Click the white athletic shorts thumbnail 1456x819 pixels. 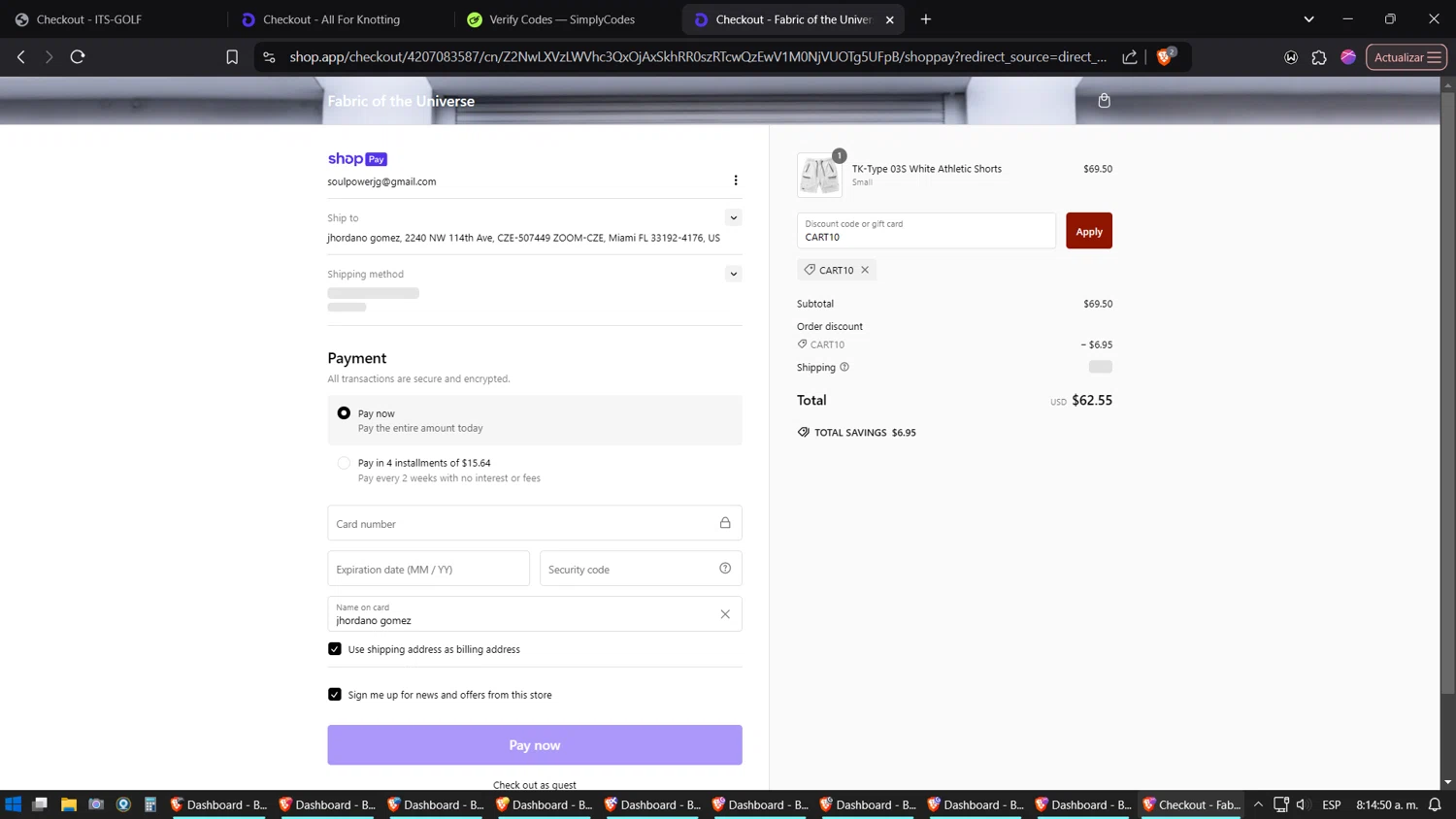(x=819, y=176)
